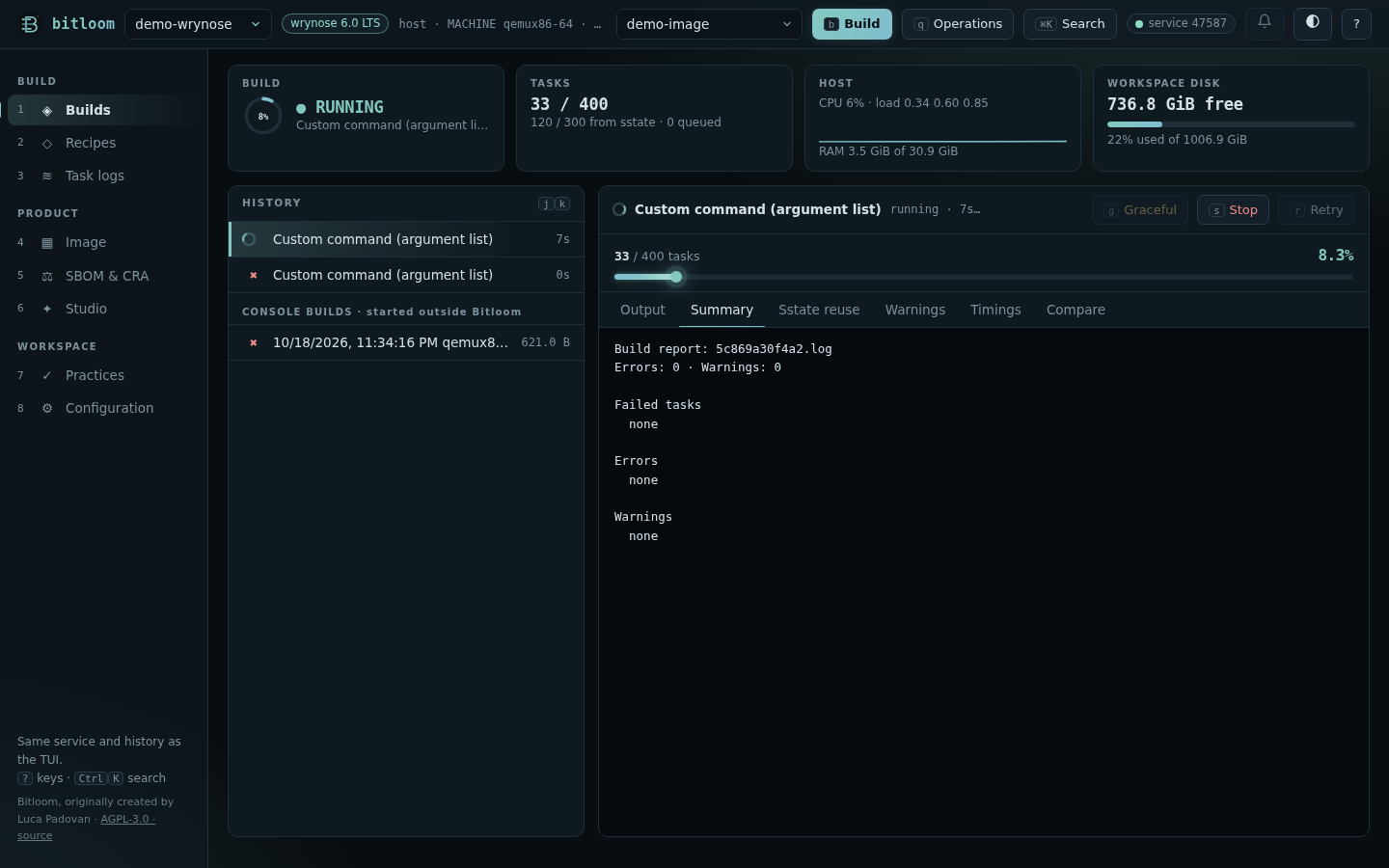
Task: Select the Summary tab
Action: 722,310
